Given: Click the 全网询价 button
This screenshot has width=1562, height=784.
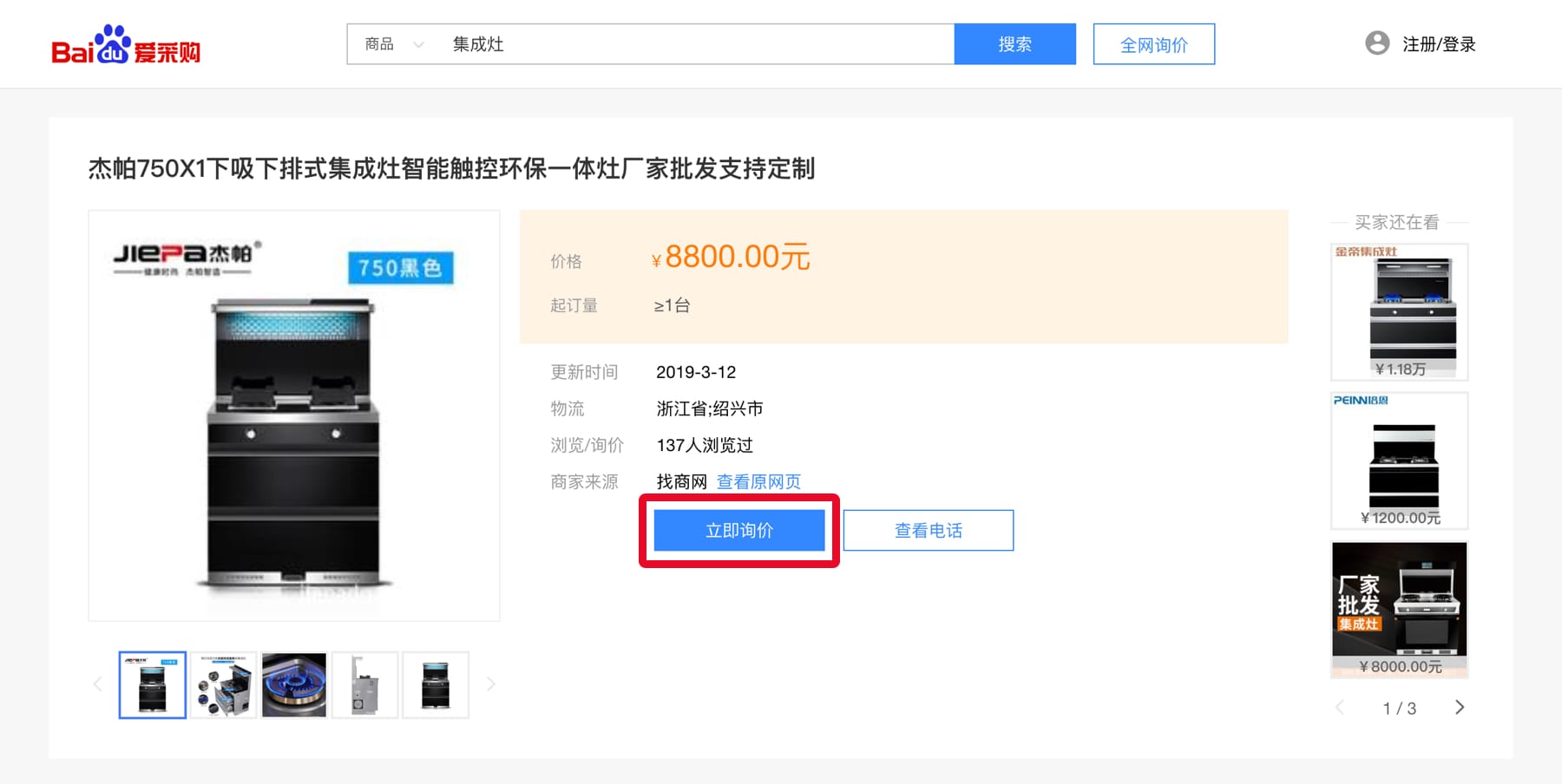Looking at the screenshot, I should [x=1153, y=44].
